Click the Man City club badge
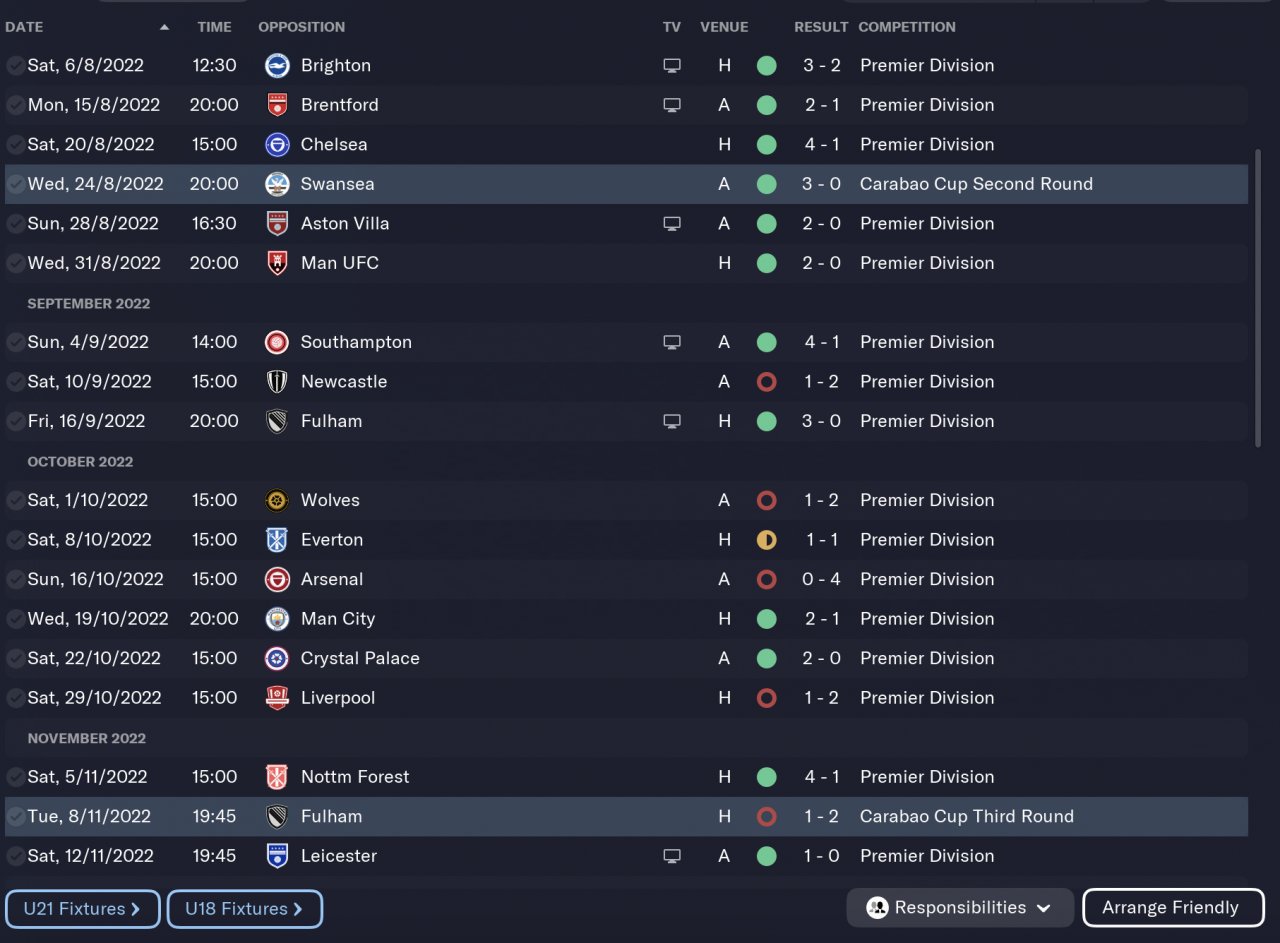The width and height of the screenshot is (1280, 943). pyautogui.click(x=277, y=619)
